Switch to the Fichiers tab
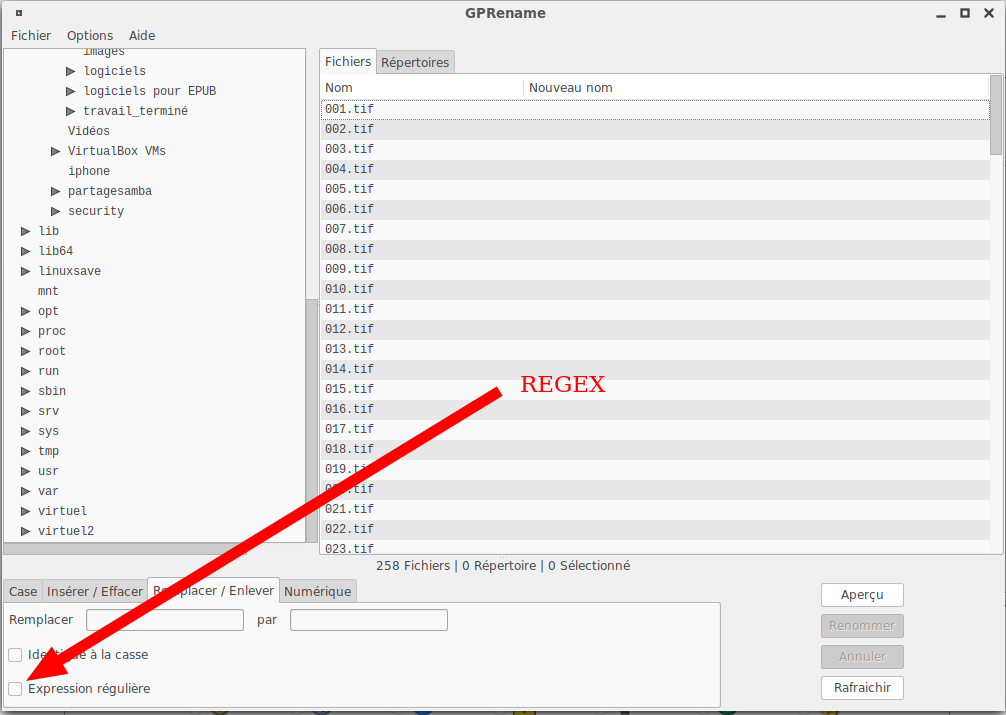1006x715 pixels. [348, 62]
